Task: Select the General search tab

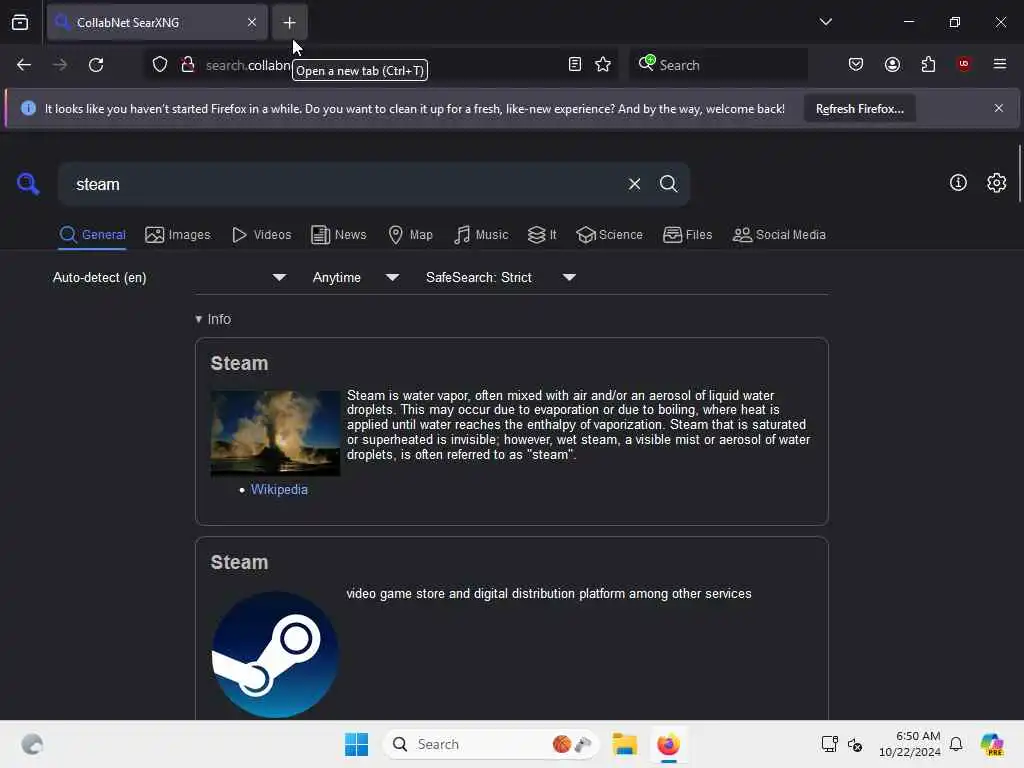Action: (x=92, y=234)
